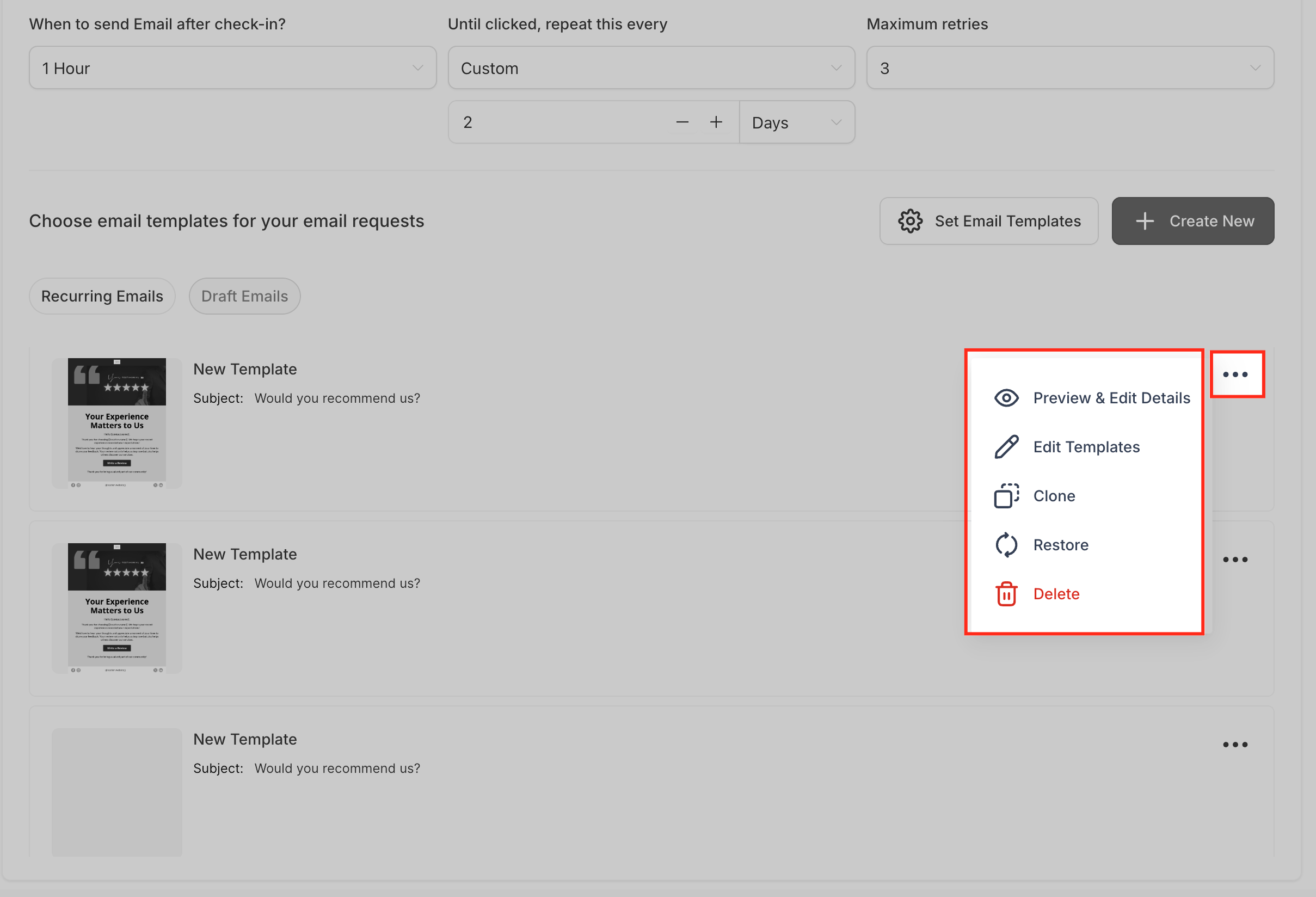Decrease the repeat interval with minus
Screen dimensions: 1316x897
tap(682, 122)
